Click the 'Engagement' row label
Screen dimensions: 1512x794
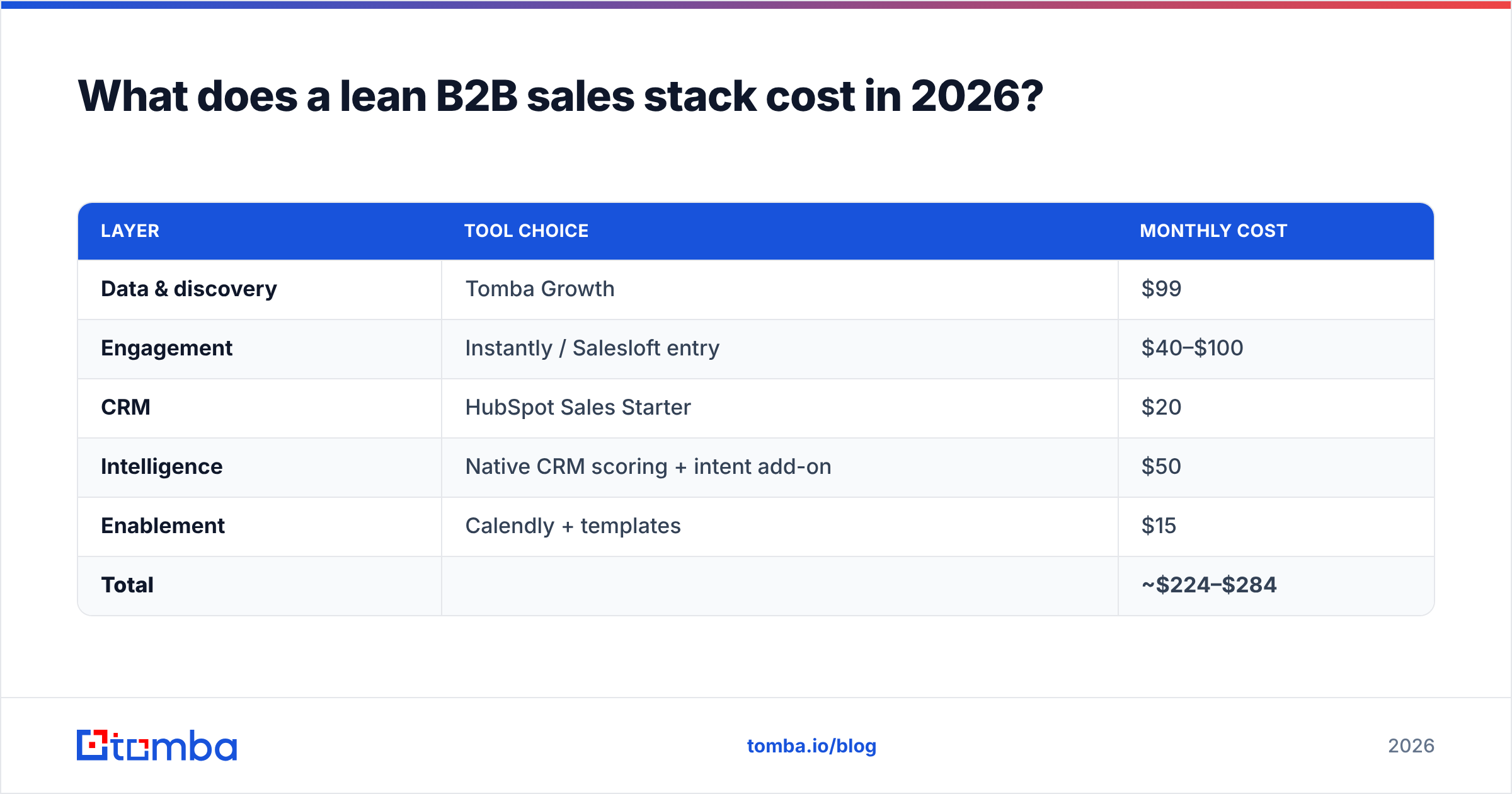166,348
